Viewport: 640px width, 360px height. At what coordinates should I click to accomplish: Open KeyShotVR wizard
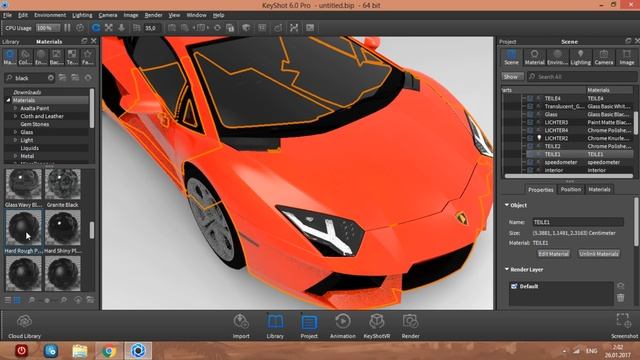(x=376, y=327)
